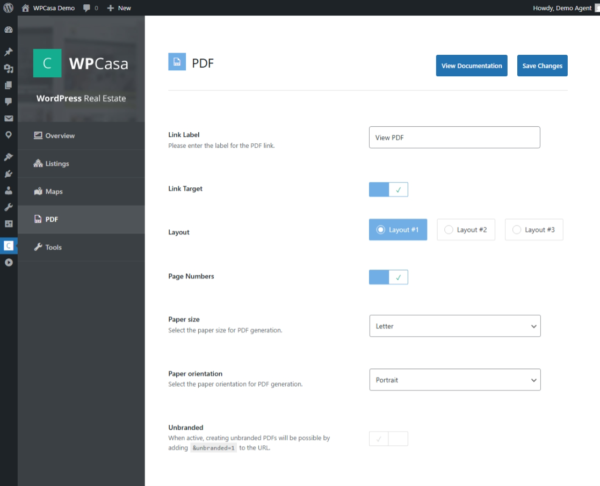Viewport: 600px width, 486px height.
Task: Open the map pin location icon in sidebar
Action: (8, 135)
